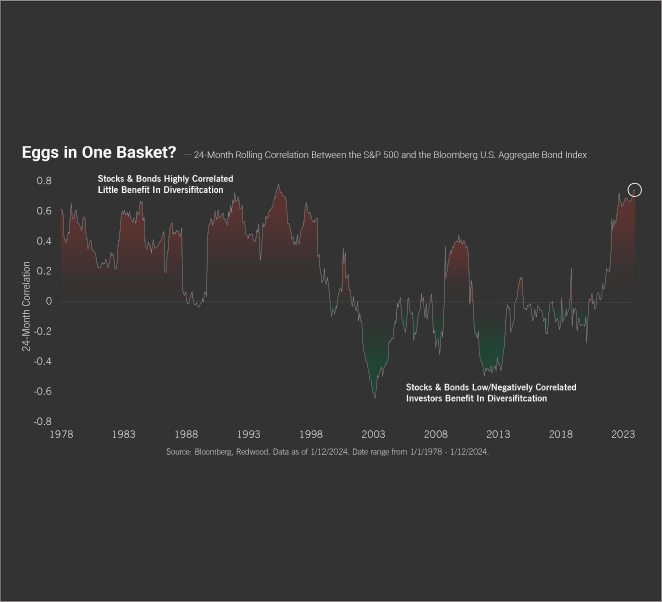Click the y-axis value 0
Viewport: 662px width, 602px height.
pyautogui.click(x=49, y=301)
